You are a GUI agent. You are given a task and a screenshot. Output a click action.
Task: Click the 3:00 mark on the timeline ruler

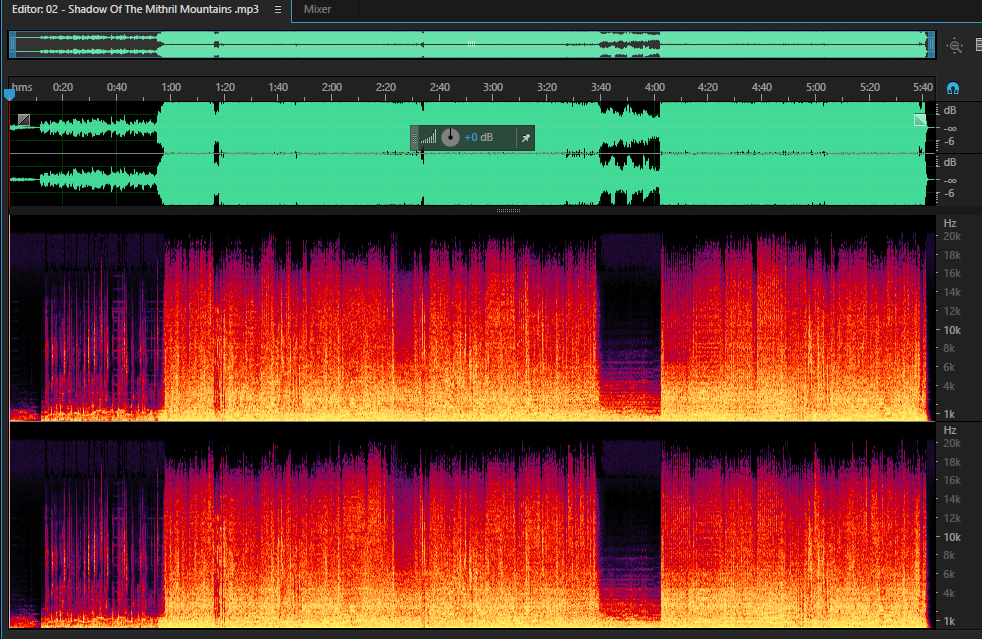pyautogui.click(x=493, y=87)
